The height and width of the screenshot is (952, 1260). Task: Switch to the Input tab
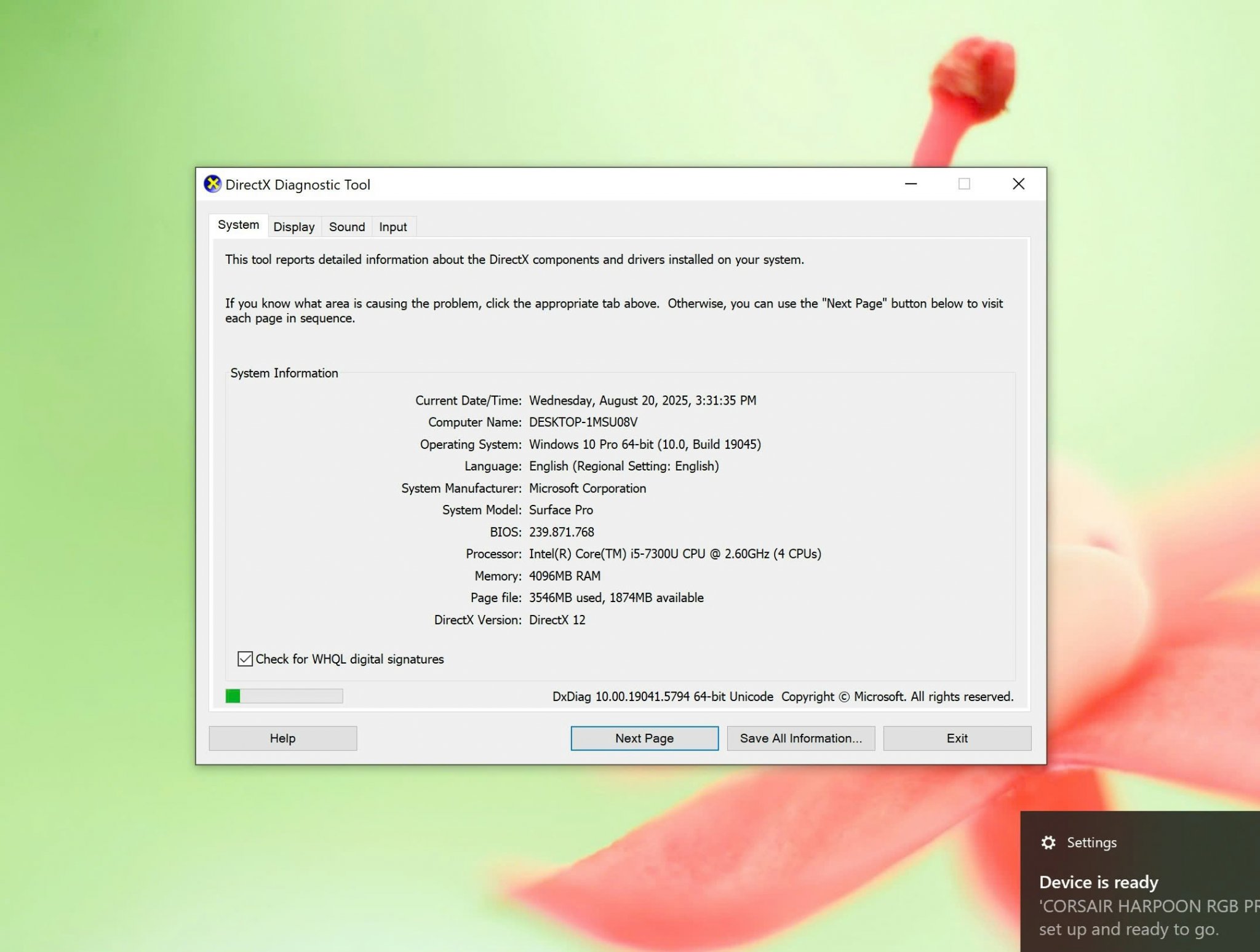click(393, 227)
